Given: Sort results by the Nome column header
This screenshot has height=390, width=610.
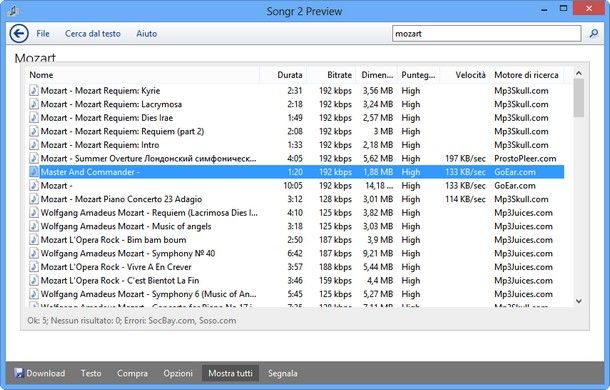Looking at the screenshot, I should coord(143,75).
